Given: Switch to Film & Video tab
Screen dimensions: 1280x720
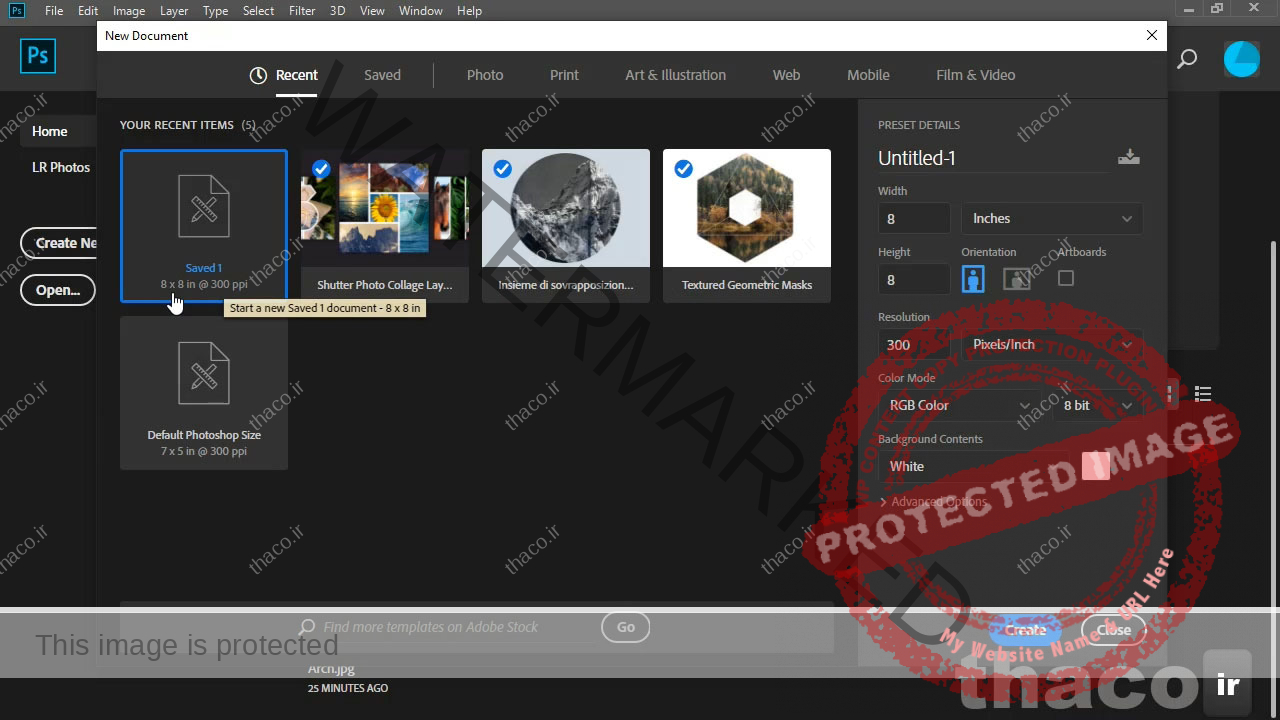Looking at the screenshot, I should (x=976, y=75).
